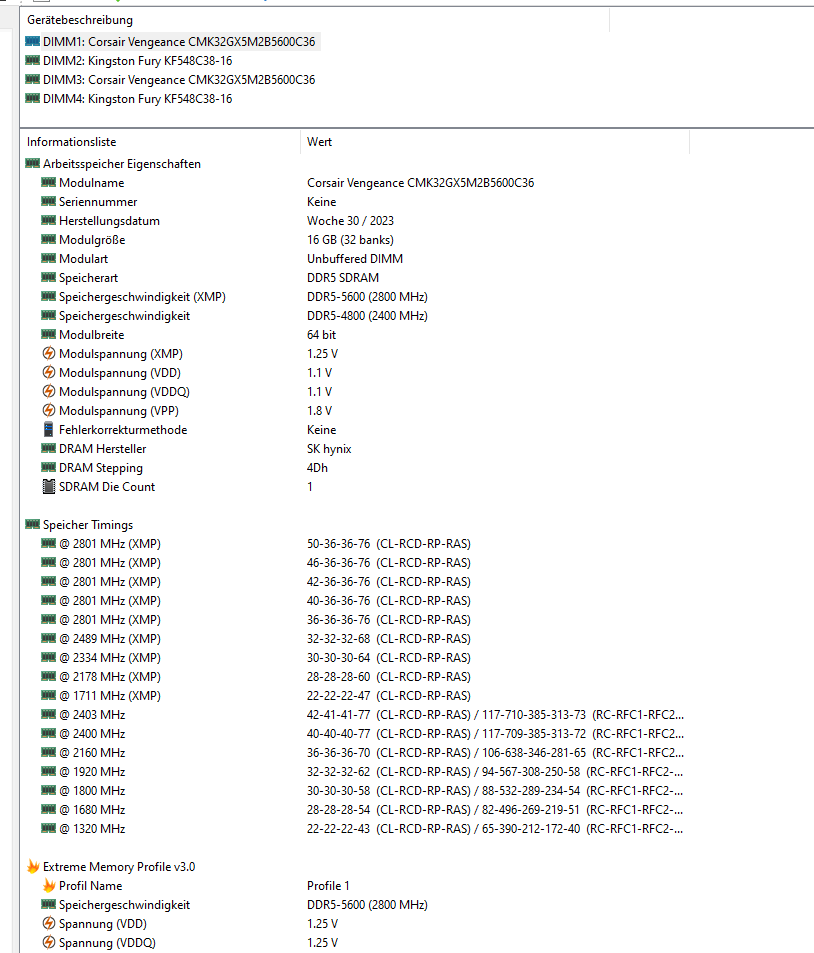814x953 pixels.
Task: Click the timing 36-36-36-76 (CL-RCD-RP-RAS)
Action: coord(389,620)
